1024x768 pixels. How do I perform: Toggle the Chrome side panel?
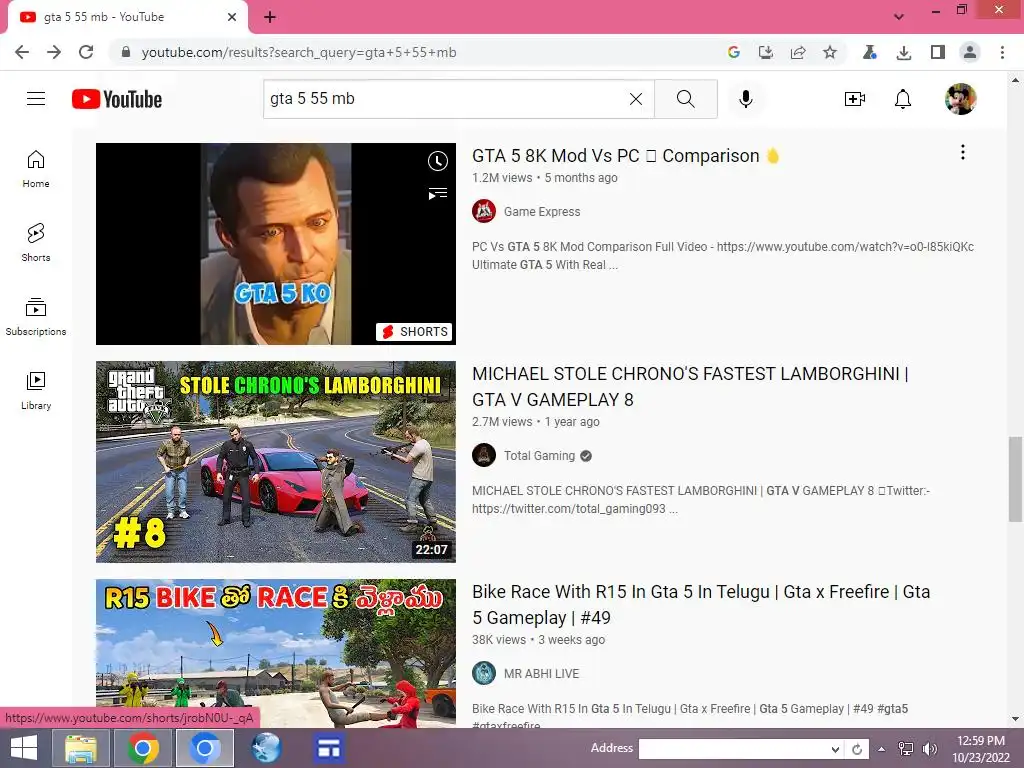click(x=938, y=52)
